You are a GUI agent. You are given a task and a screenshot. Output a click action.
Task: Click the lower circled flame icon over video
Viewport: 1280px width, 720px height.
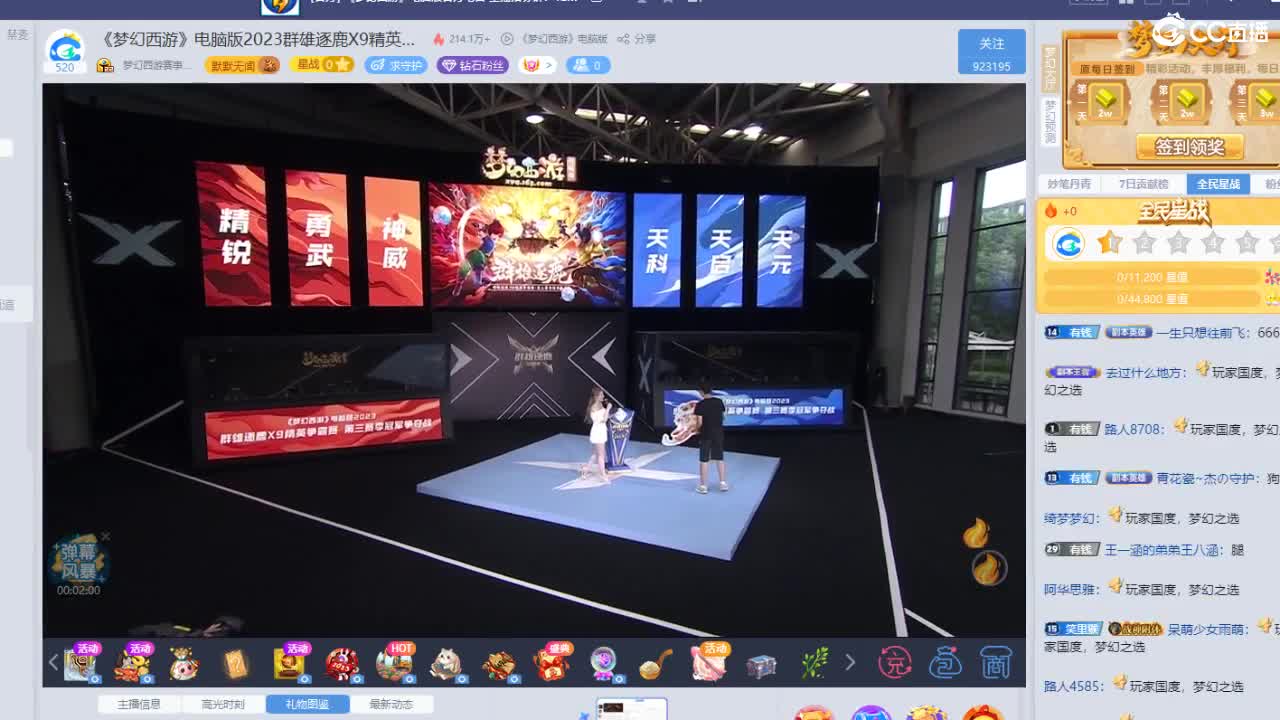pyautogui.click(x=988, y=568)
